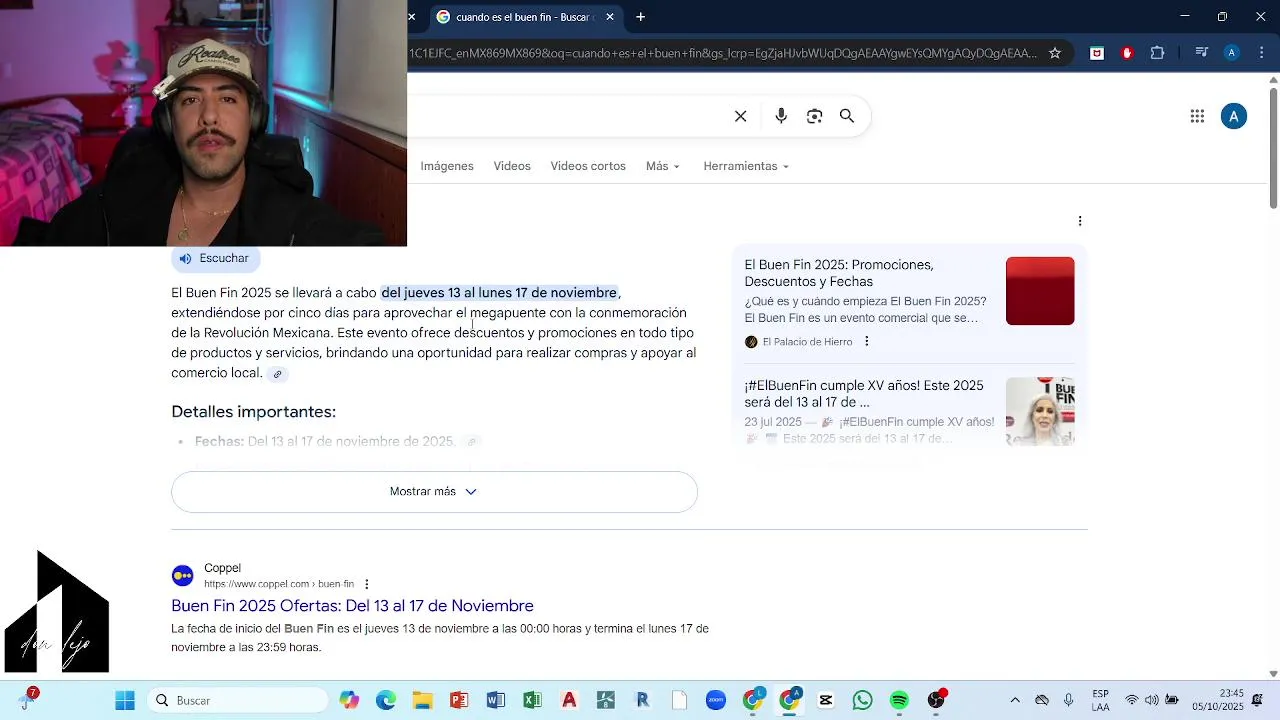1280x720 pixels.
Task: Click the browser address bar URL
Action: [x=723, y=53]
